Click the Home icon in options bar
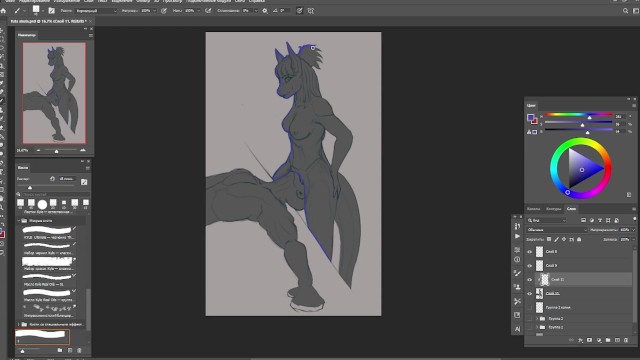640x360 pixels. pyautogui.click(x=3, y=11)
